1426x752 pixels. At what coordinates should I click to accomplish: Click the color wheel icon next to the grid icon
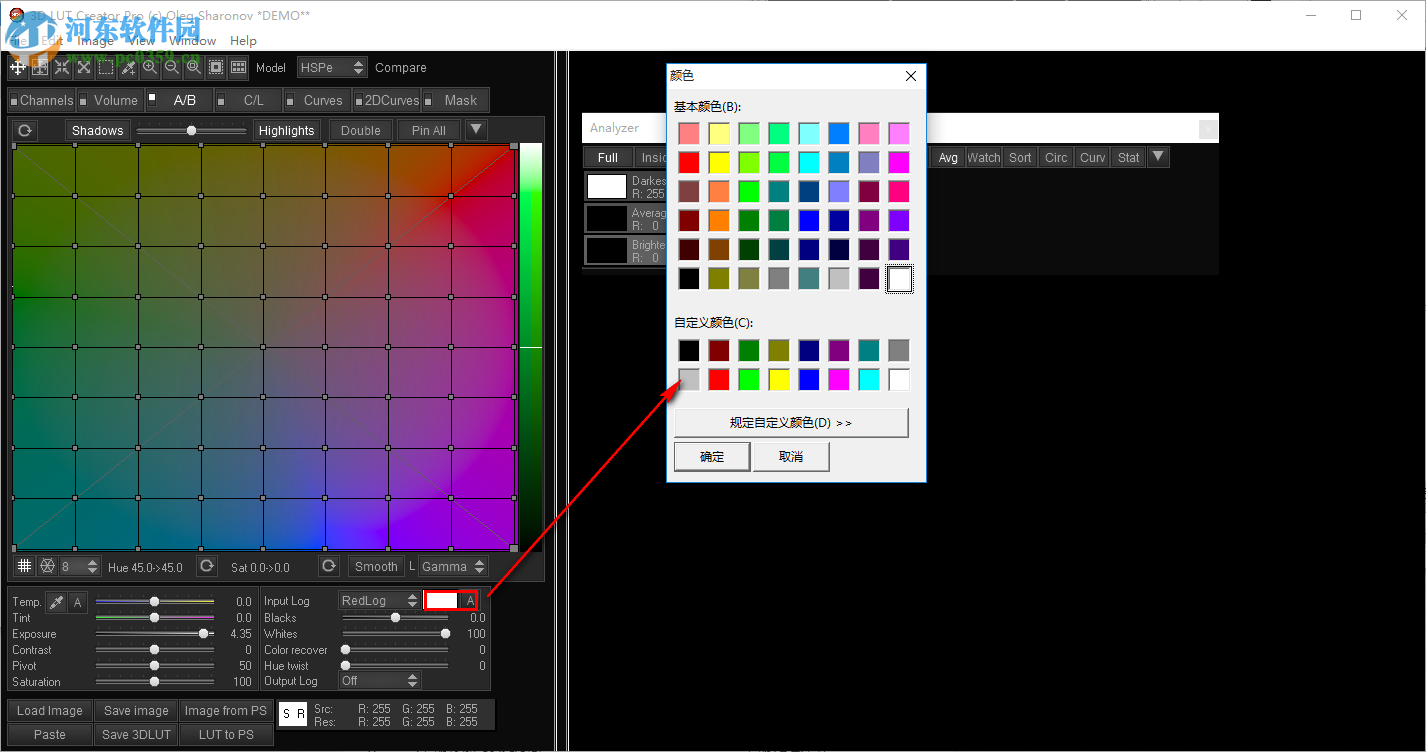pos(47,566)
